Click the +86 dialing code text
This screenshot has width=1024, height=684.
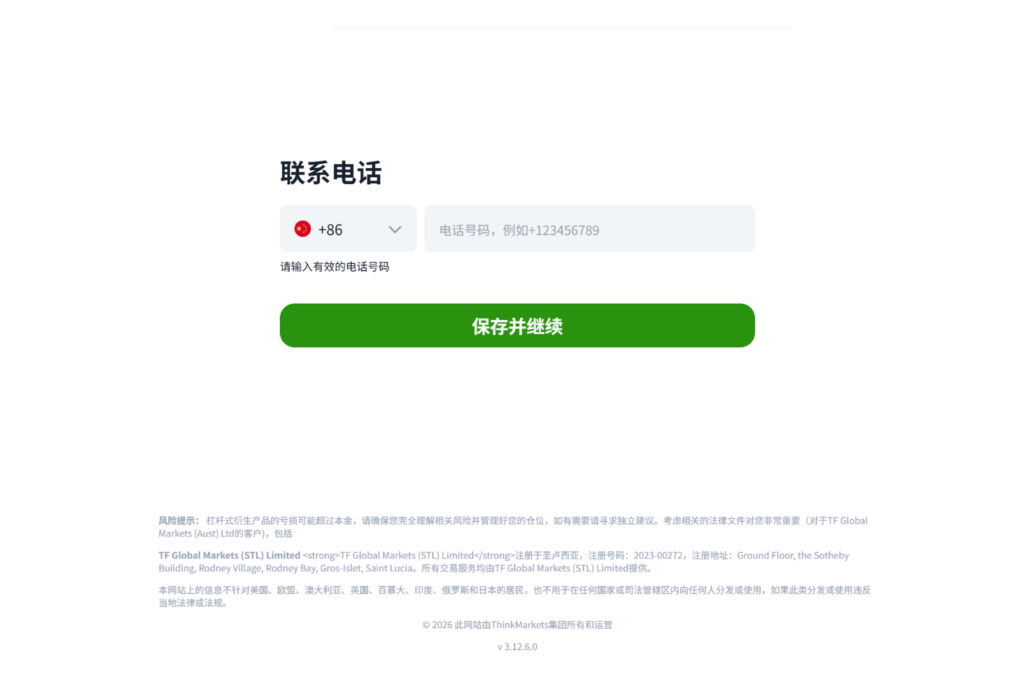point(330,229)
